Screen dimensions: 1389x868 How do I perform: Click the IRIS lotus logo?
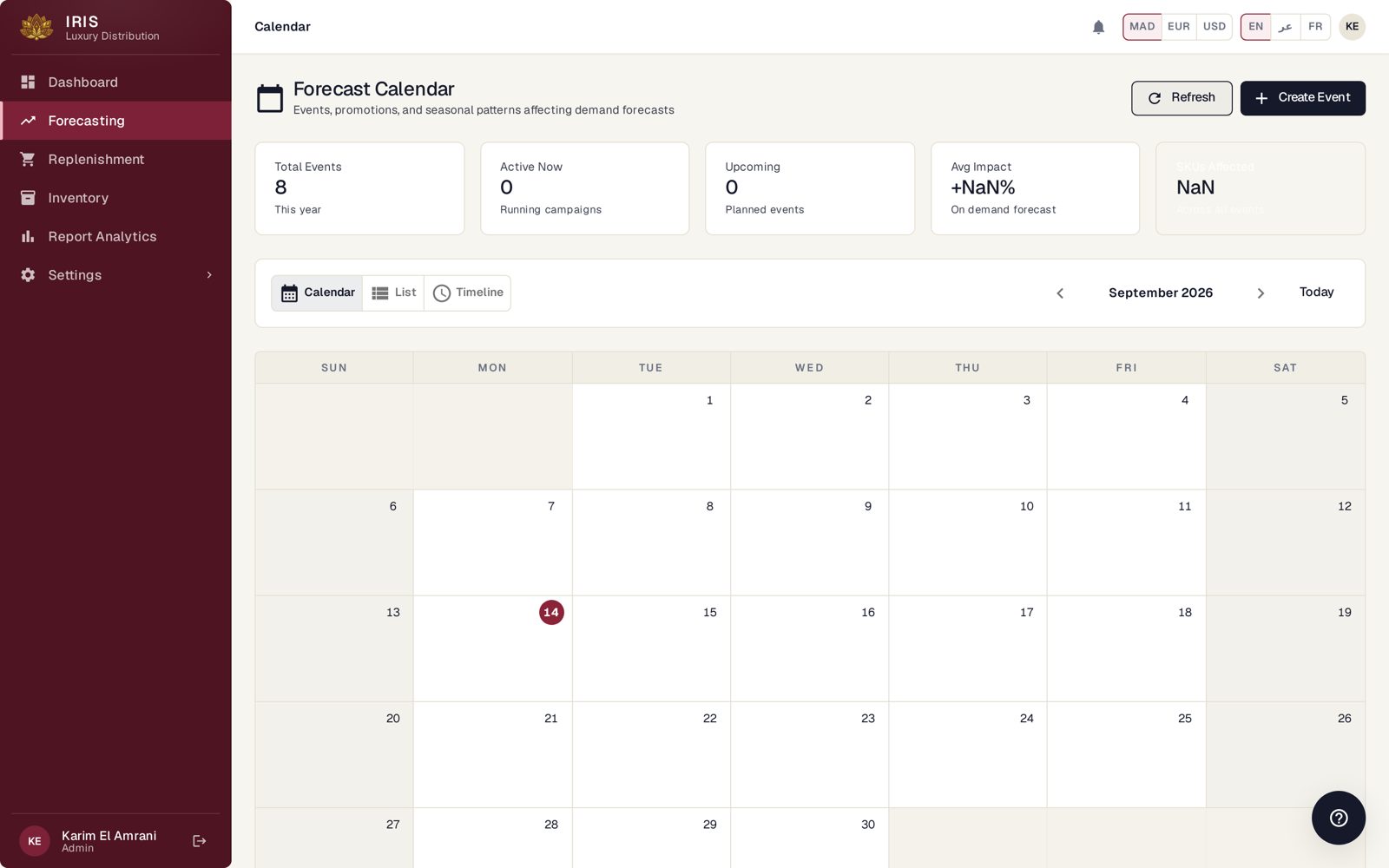pyautogui.click(x=36, y=27)
